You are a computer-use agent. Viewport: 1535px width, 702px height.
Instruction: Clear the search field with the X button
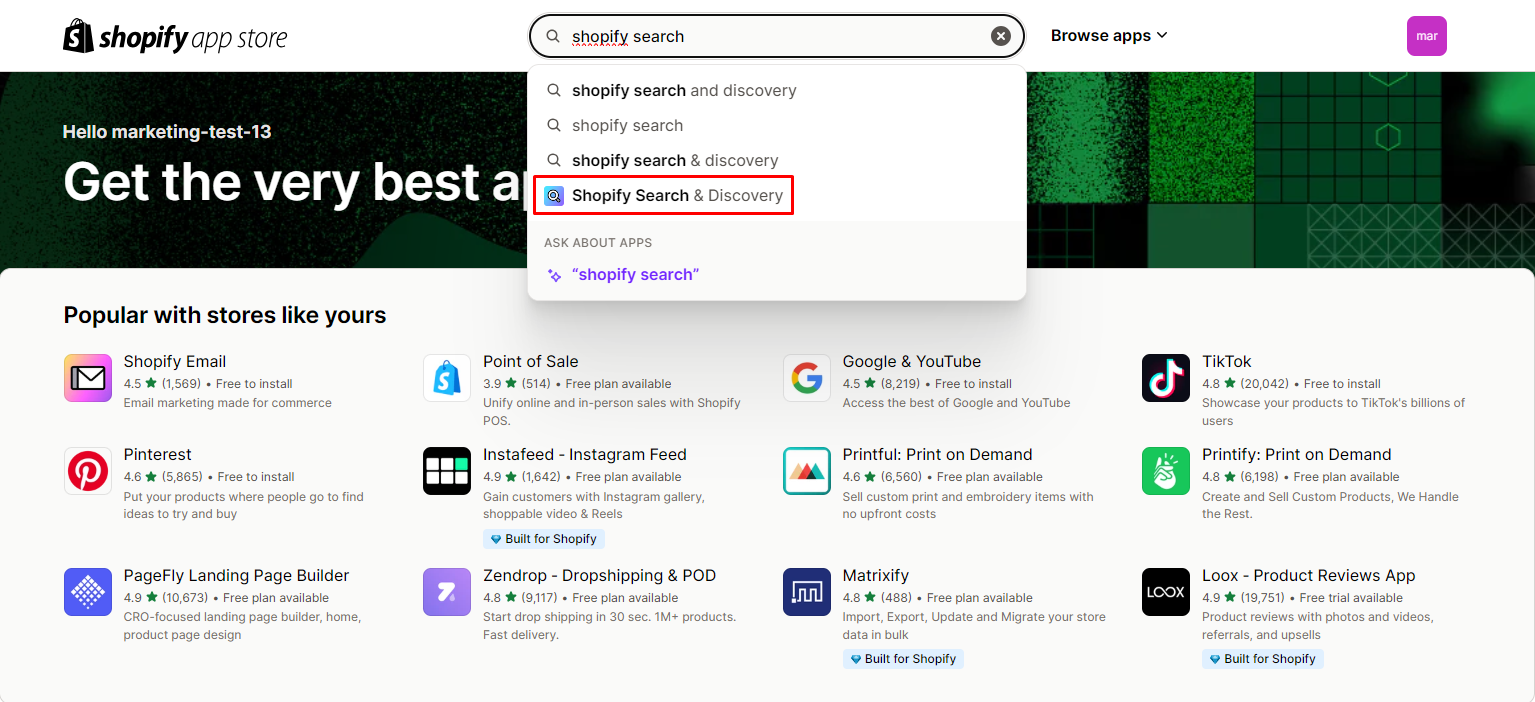pyautogui.click(x=1000, y=35)
